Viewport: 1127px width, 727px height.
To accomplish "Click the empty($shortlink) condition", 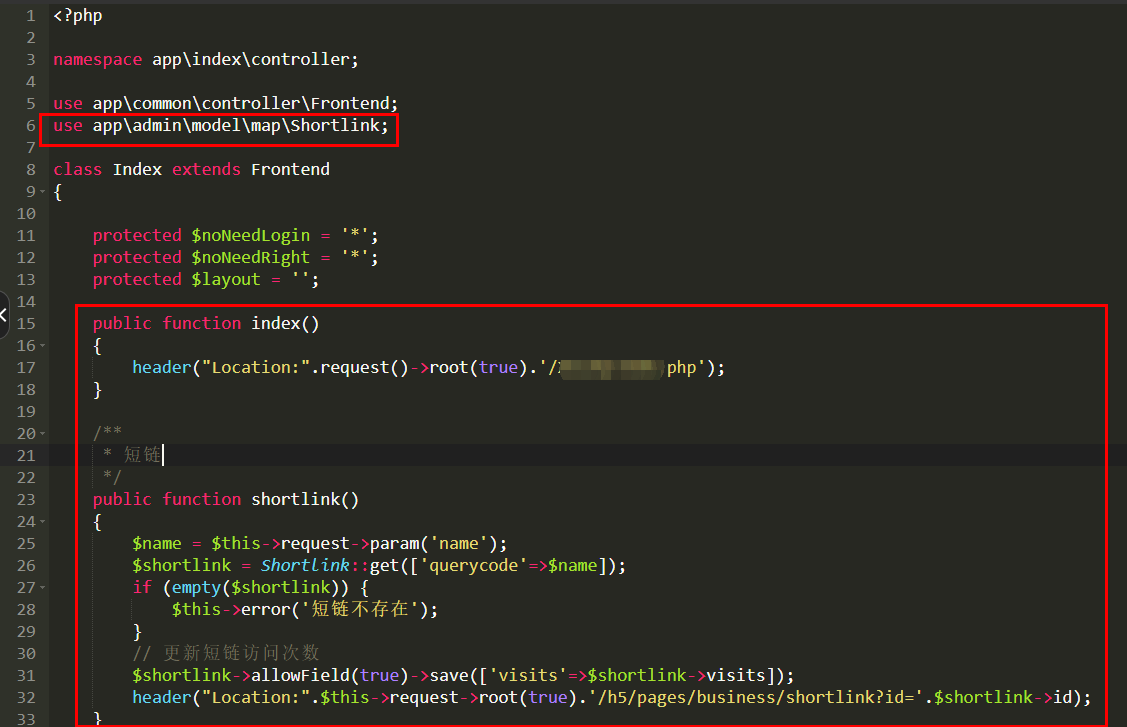I will coord(255,587).
